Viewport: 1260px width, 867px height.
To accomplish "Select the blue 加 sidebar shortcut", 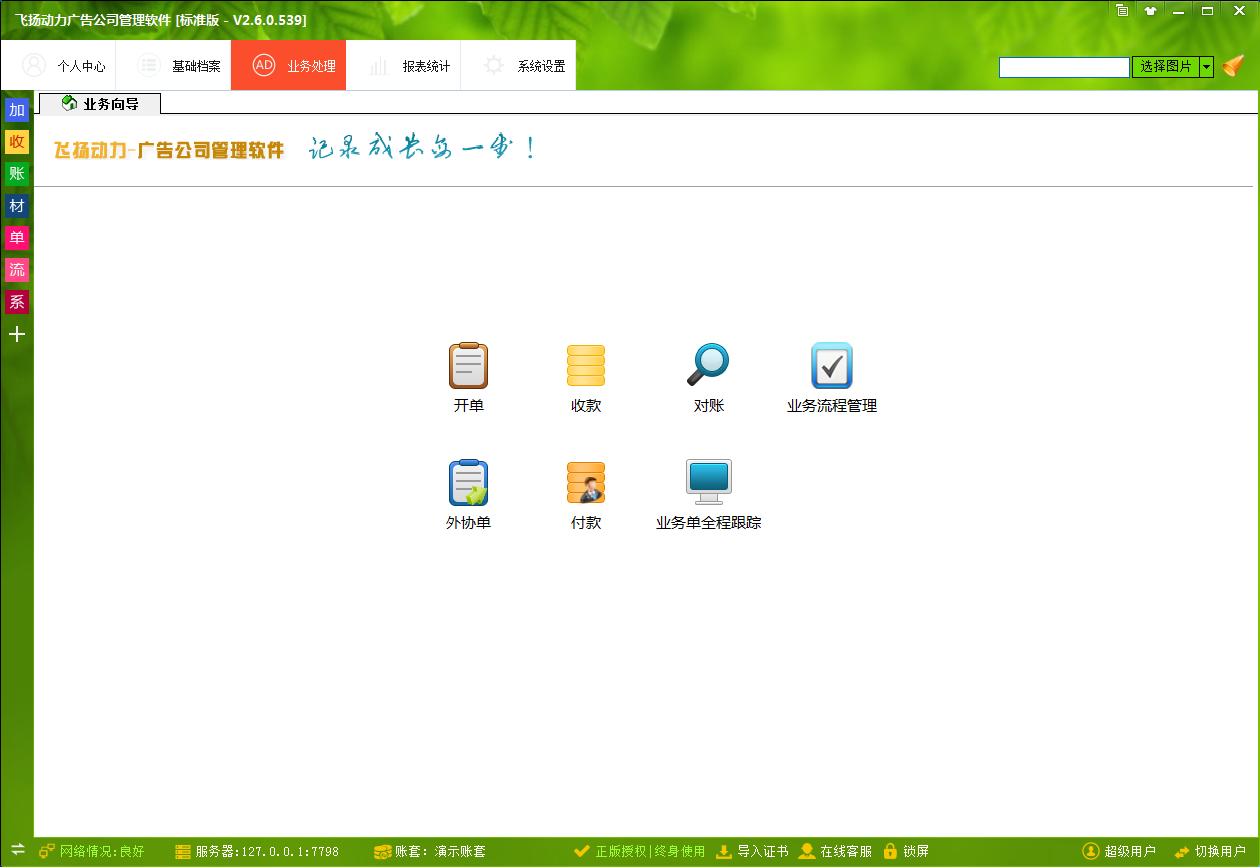I will point(17,110).
